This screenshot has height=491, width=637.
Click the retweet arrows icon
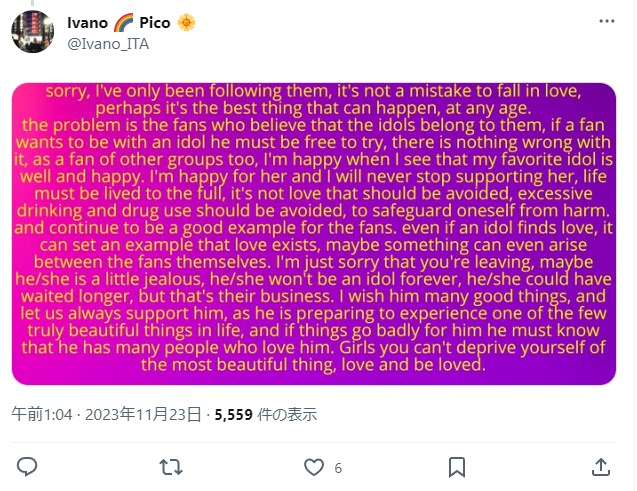click(171, 467)
